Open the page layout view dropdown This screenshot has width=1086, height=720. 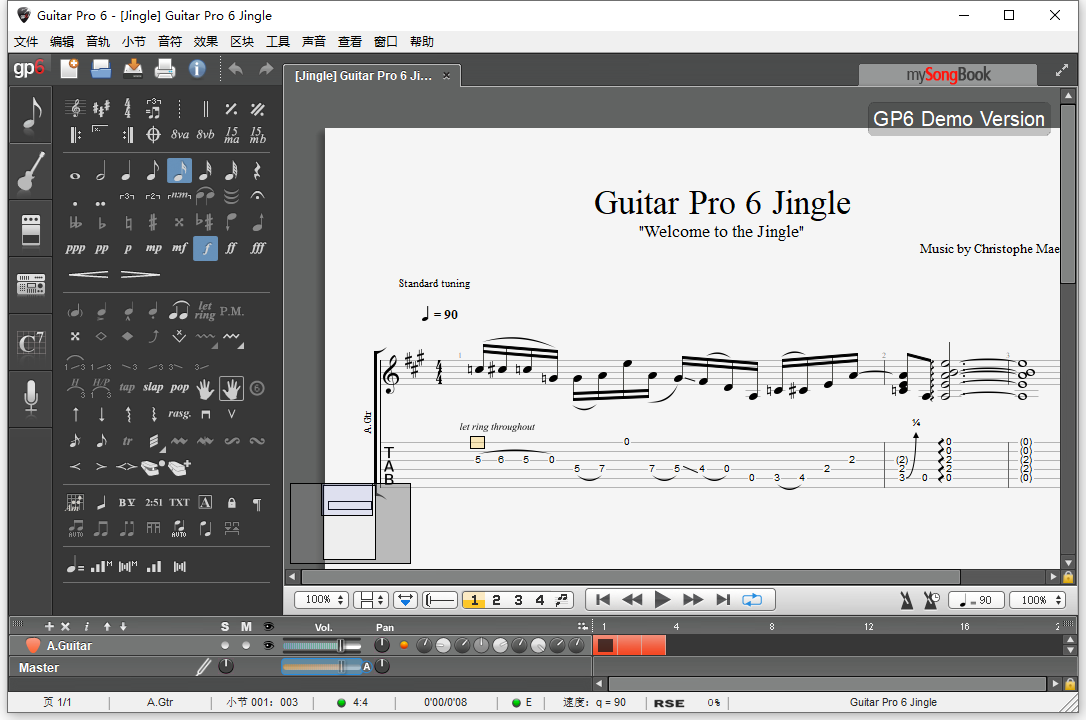pyautogui.click(x=371, y=599)
